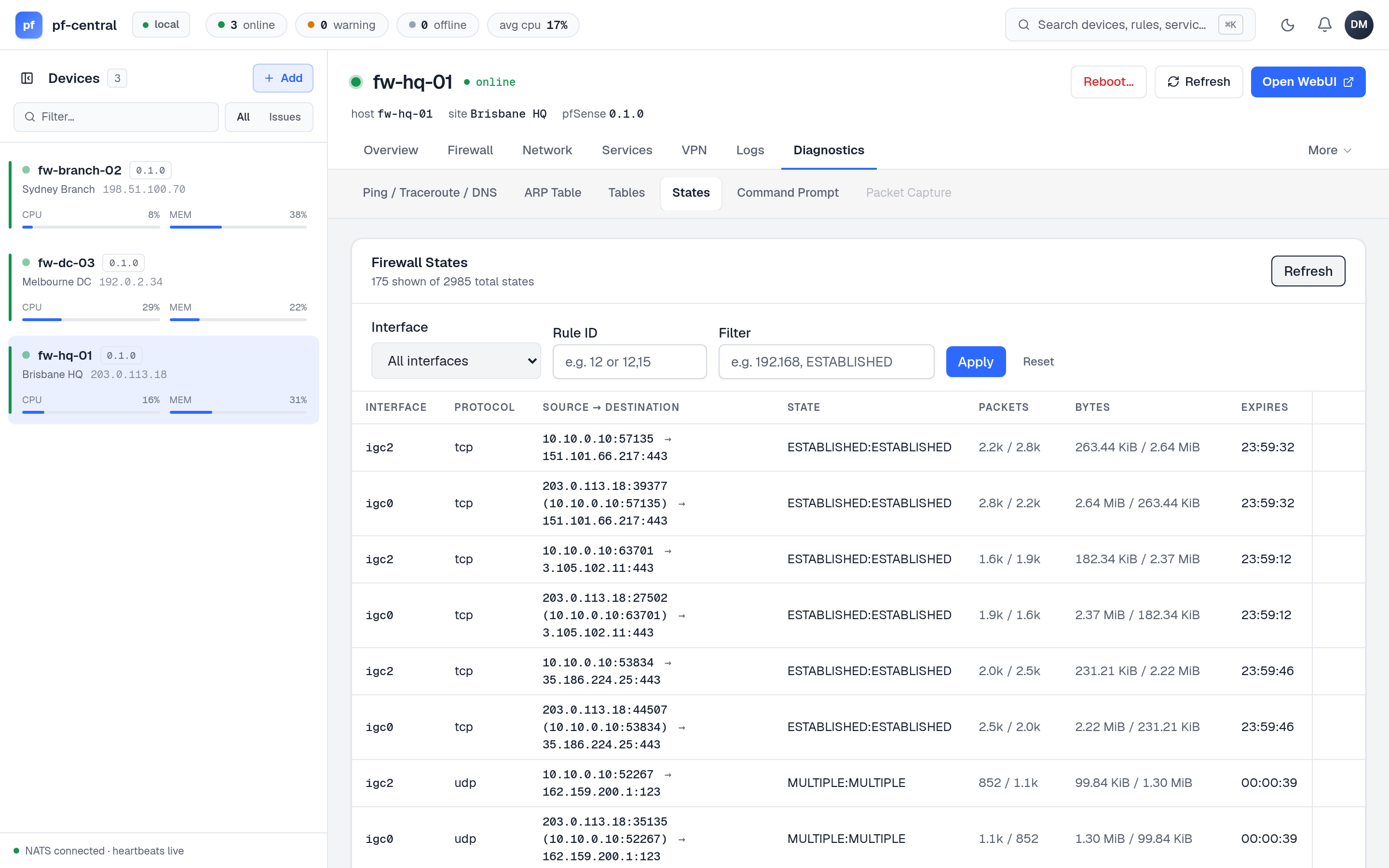Click the 3 online status pill
This screenshot has width=1389, height=868.
246,25
